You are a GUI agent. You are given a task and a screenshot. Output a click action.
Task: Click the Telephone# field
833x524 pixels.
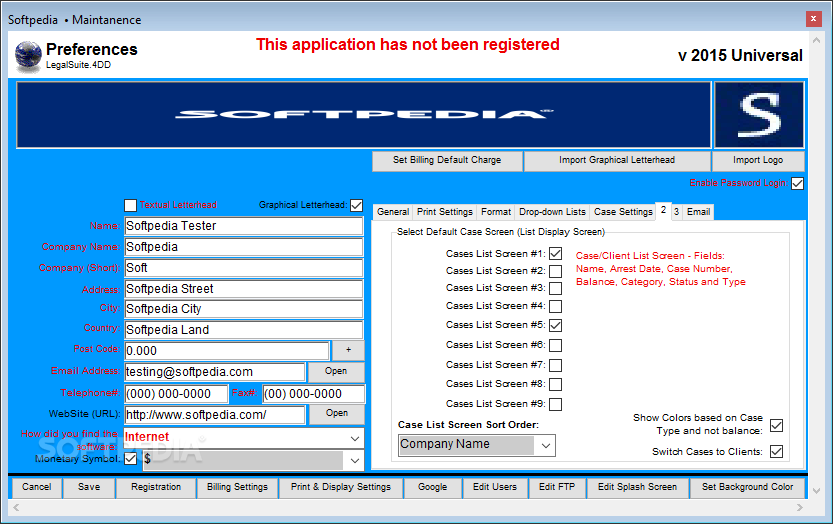[176, 394]
